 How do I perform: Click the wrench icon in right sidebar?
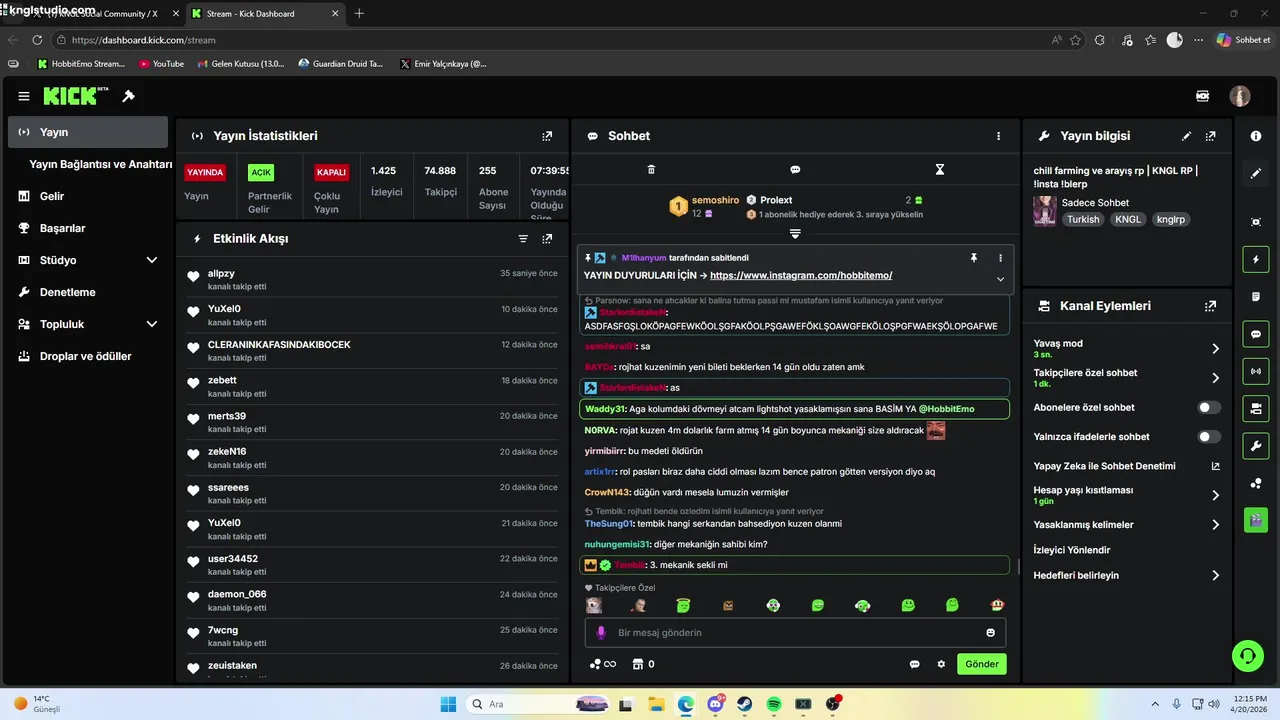(1256, 445)
